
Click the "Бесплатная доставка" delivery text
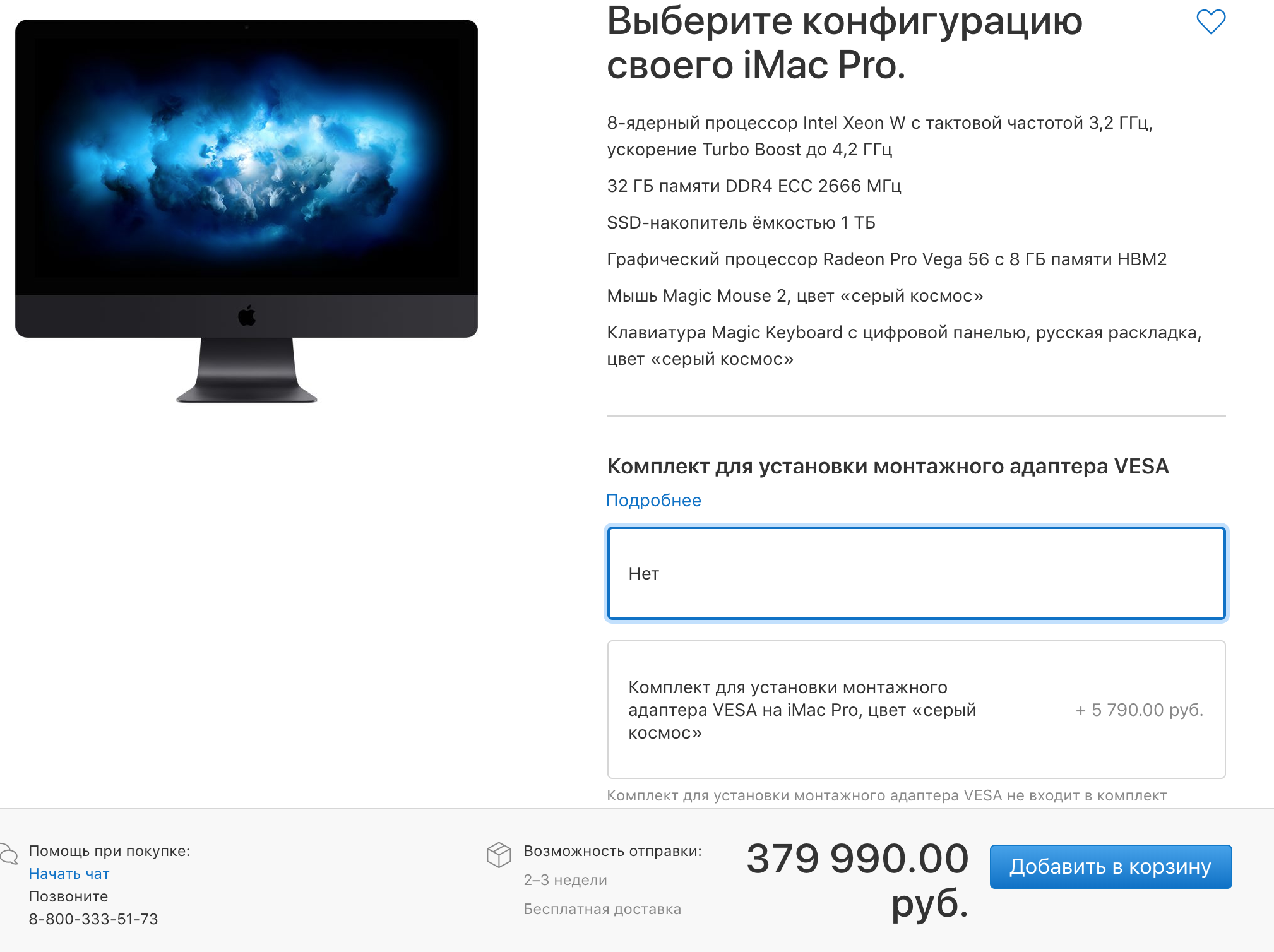click(602, 909)
